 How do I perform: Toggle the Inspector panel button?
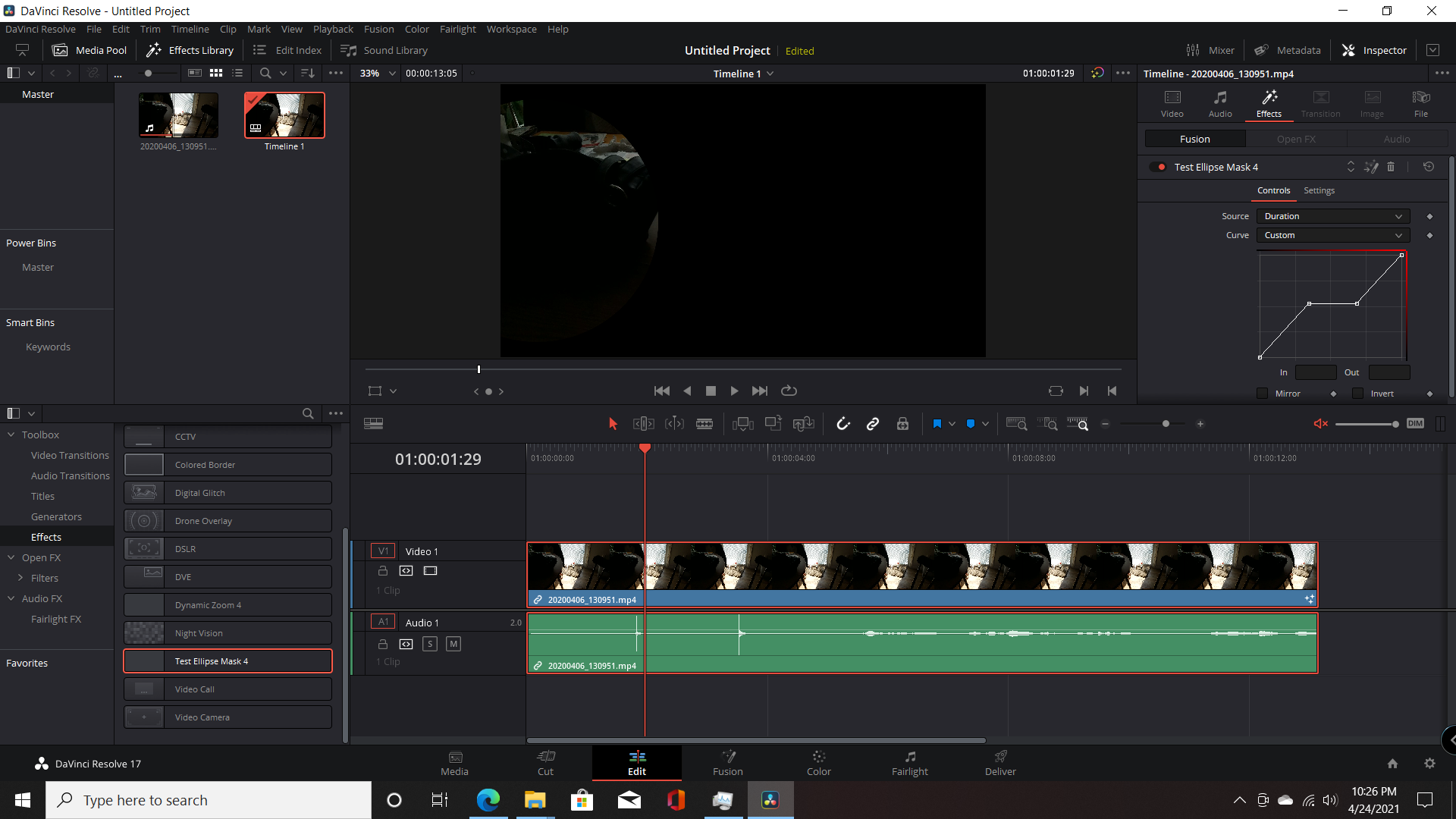[1374, 50]
